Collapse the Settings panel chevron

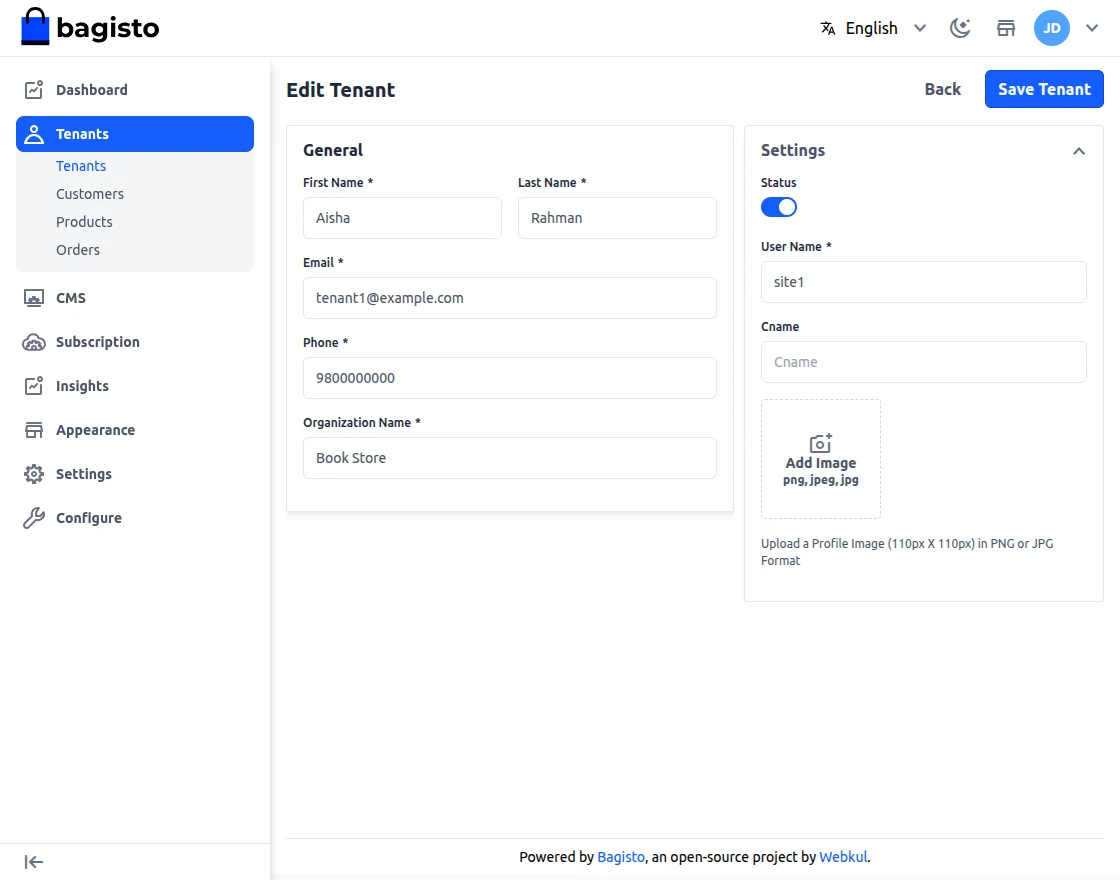pos(1079,151)
